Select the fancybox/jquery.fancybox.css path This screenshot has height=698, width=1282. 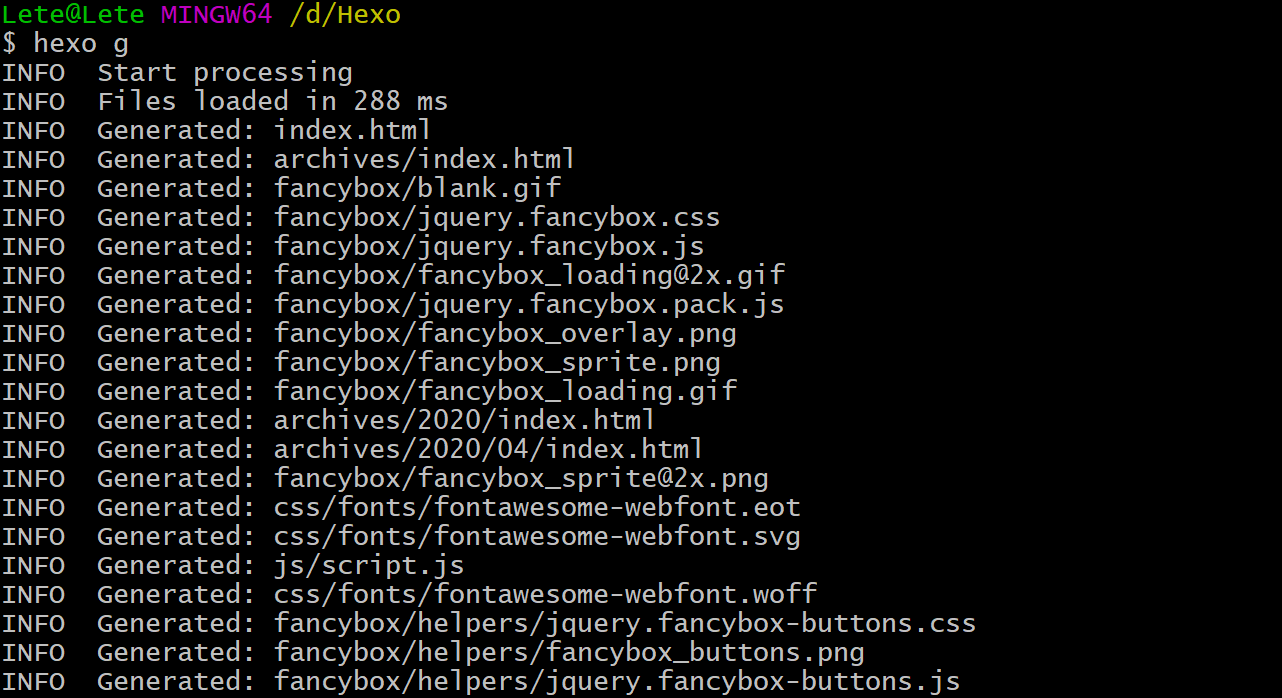[x=496, y=218]
